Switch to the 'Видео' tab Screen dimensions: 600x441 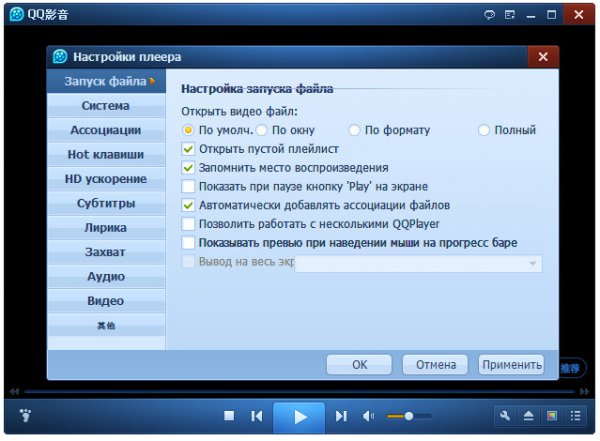[x=106, y=301]
